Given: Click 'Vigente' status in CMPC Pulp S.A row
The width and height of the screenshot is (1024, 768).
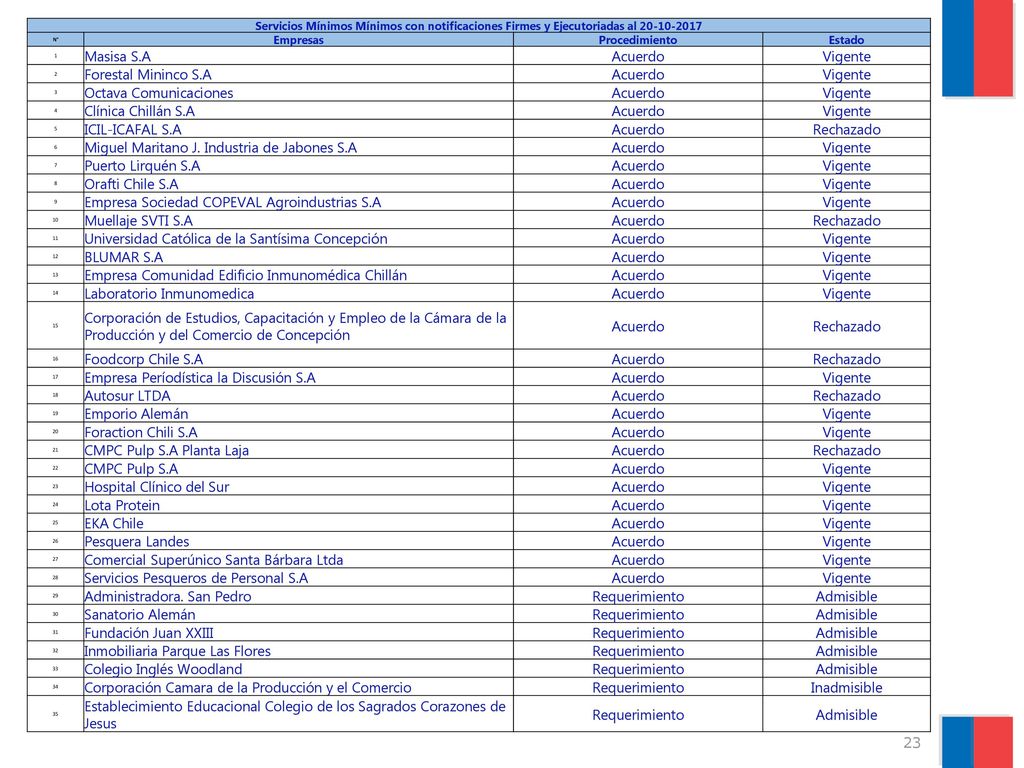Looking at the screenshot, I should [846, 469].
